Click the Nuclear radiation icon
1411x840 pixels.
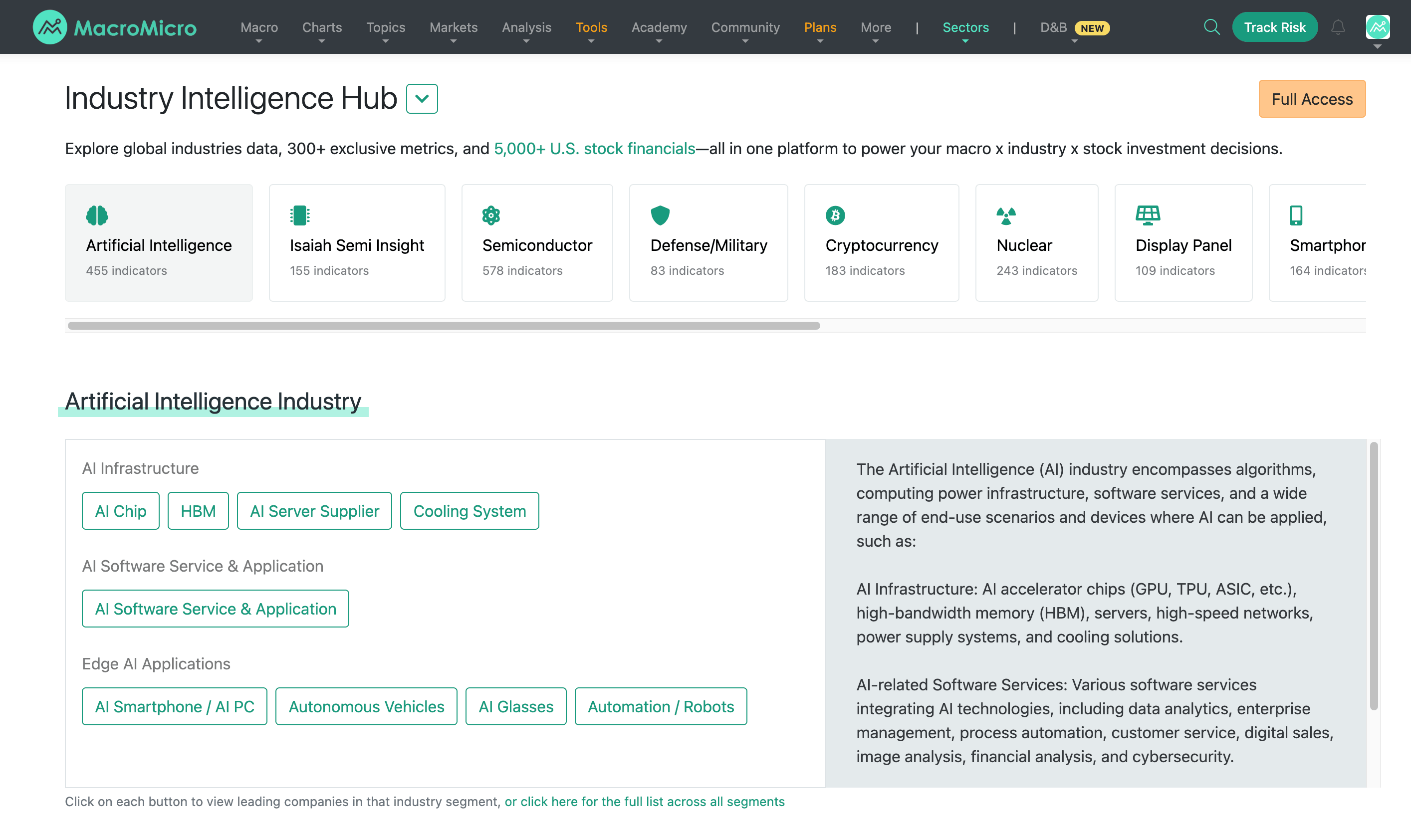coord(1006,215)
